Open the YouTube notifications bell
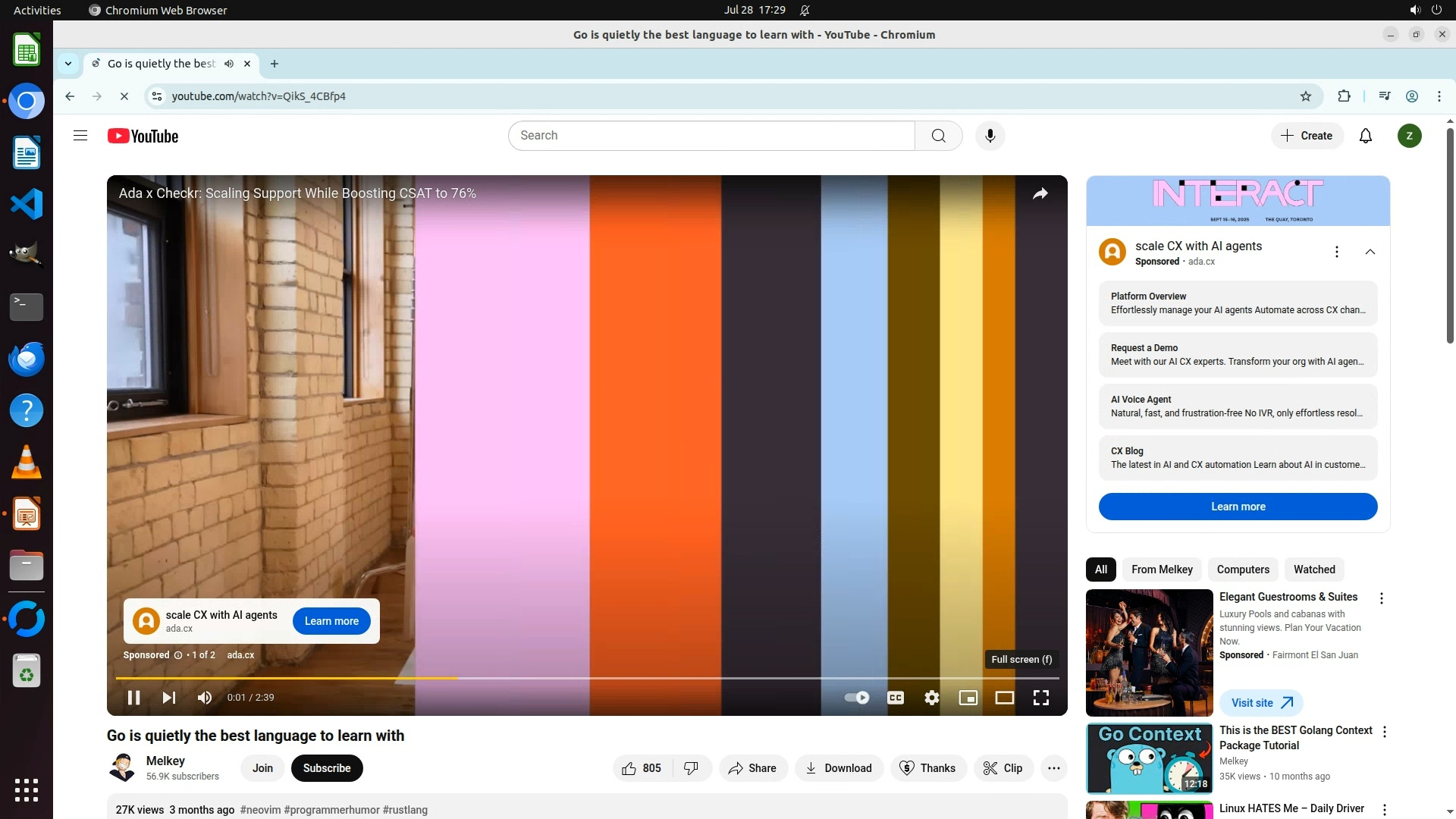The image size is (1456, 819). (1366, 136)
